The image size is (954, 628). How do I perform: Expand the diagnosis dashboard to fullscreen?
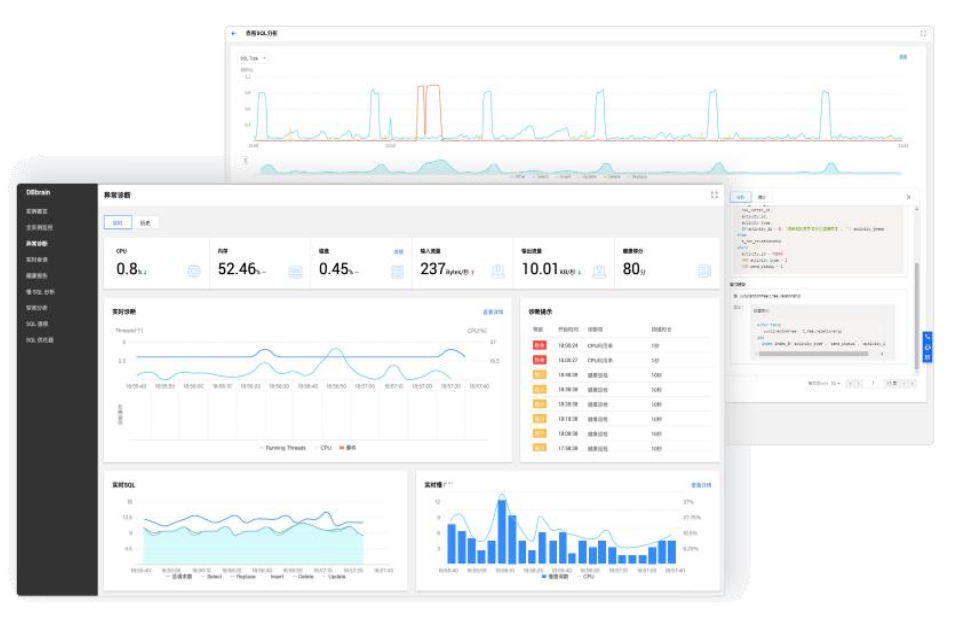point(714,195)
